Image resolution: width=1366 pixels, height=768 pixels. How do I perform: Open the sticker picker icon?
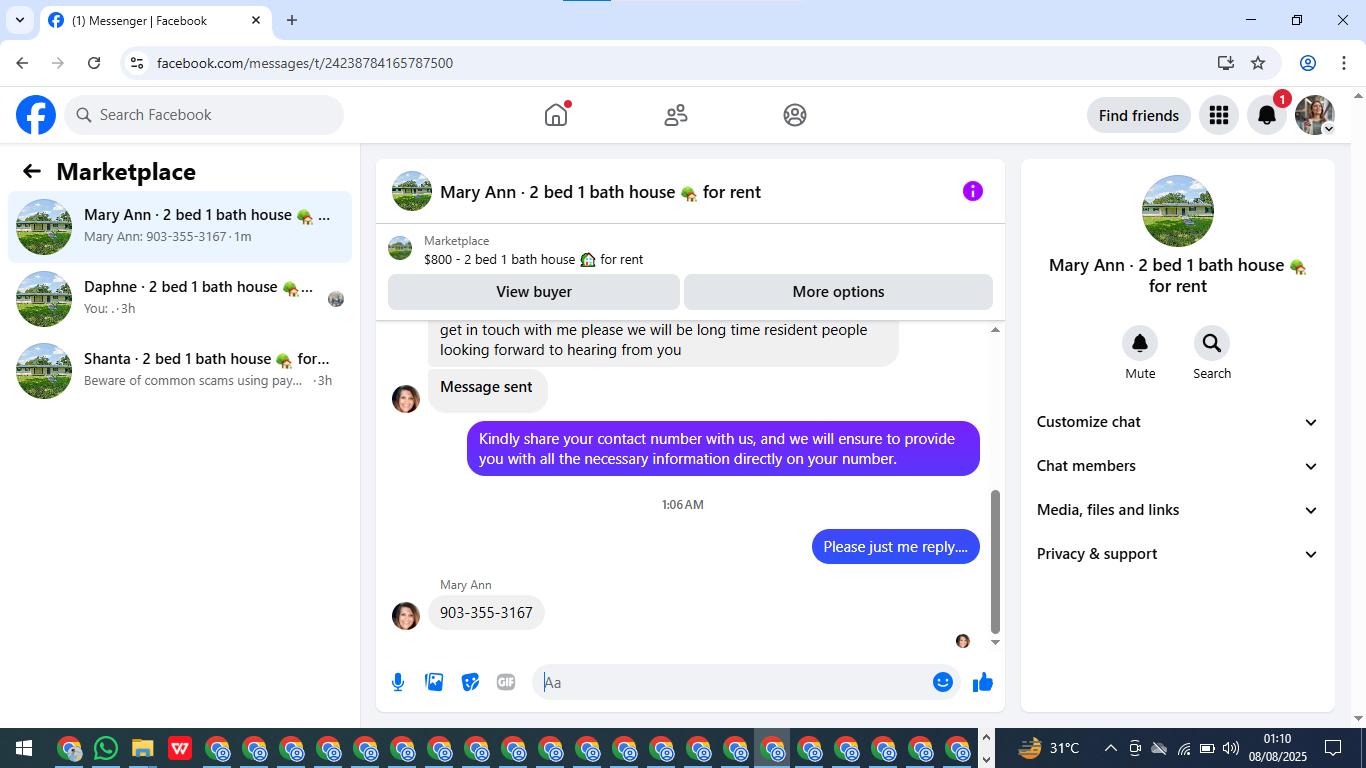pyautogui.click(x=470, y=682)
